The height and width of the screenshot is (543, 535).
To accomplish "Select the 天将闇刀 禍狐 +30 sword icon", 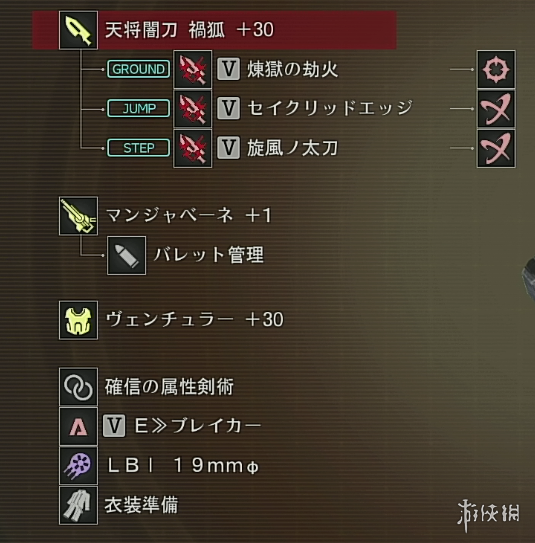I will 78,30.
